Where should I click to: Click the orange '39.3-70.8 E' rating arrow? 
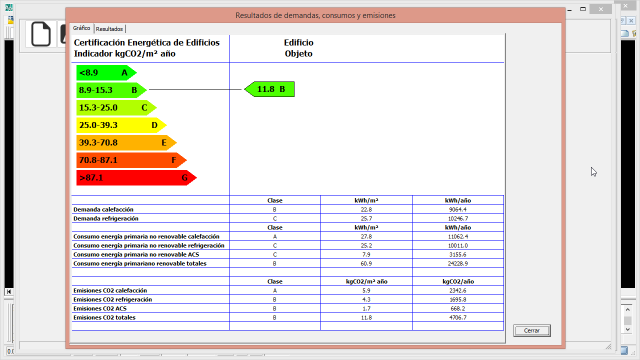pos(127,143)
